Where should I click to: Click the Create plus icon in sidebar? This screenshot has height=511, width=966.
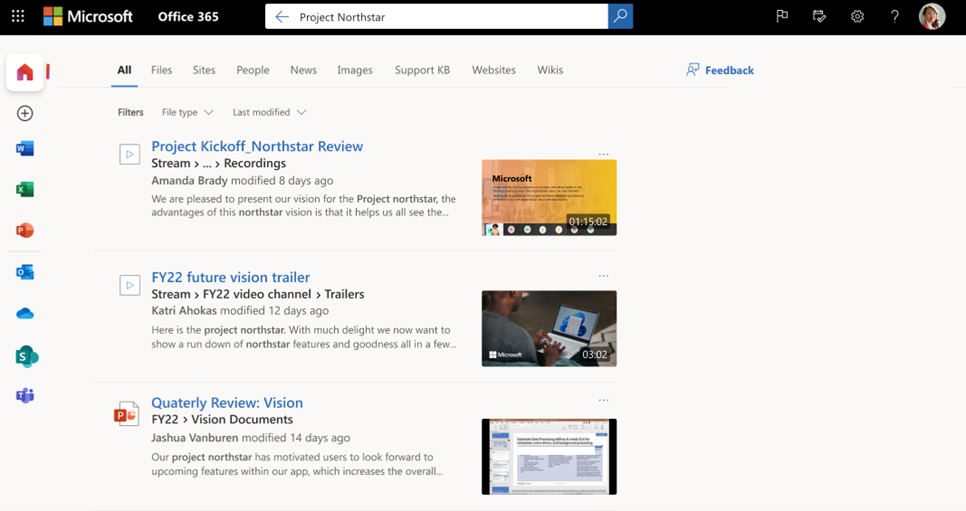point(25,113)
